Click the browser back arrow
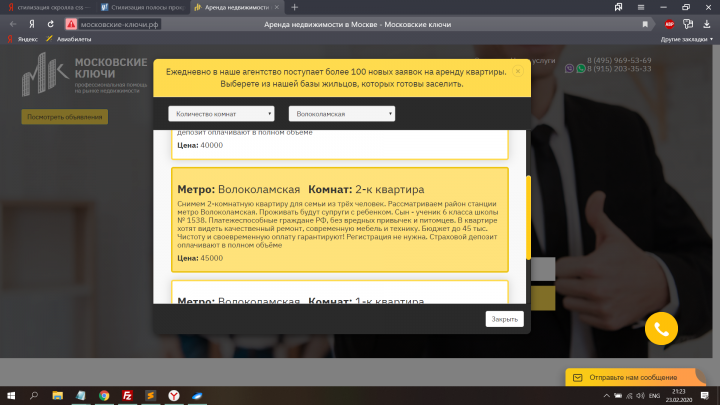The height and width of the screenshot is (405, 720). [13, 24]
